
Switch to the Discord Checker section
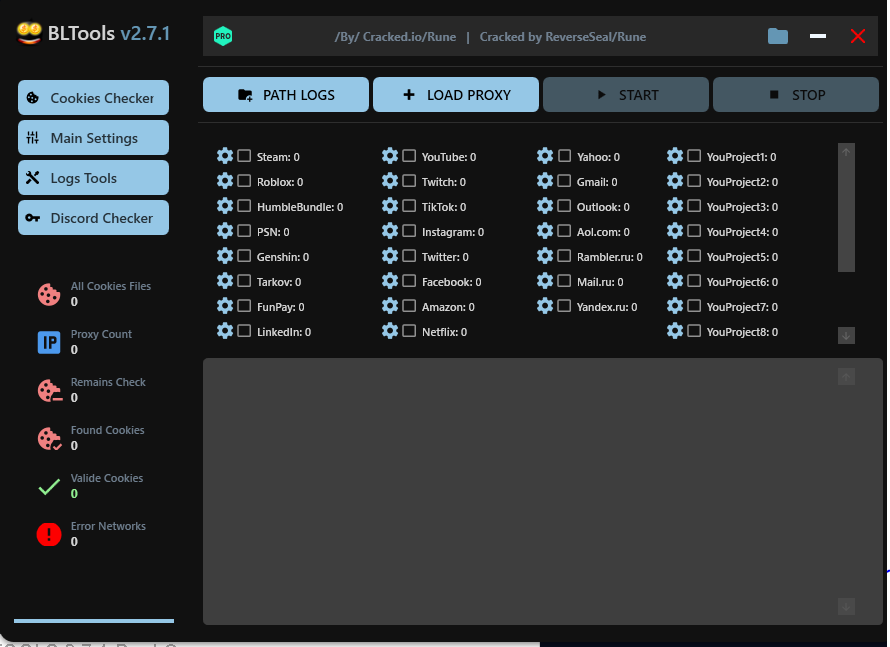(93, 218)
